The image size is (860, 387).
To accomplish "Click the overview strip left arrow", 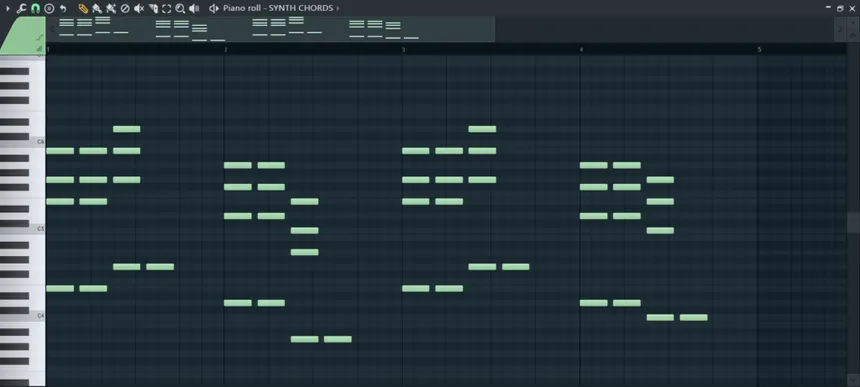I will (52, 29).
